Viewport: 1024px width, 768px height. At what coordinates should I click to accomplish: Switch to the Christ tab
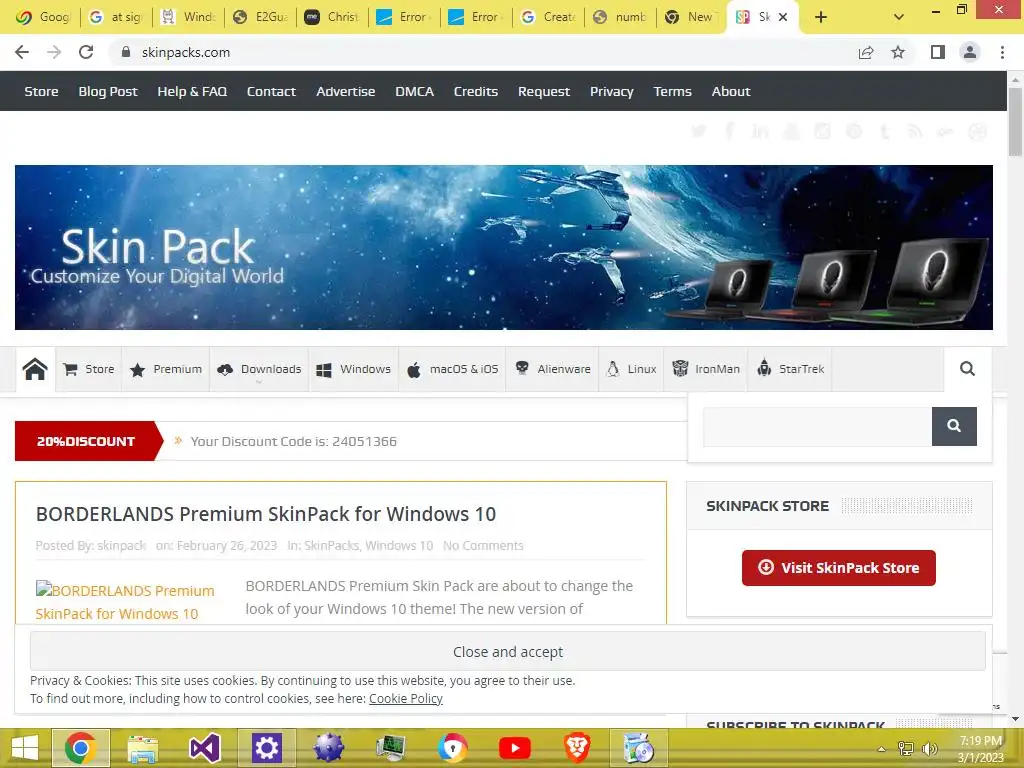pos(332,17)
